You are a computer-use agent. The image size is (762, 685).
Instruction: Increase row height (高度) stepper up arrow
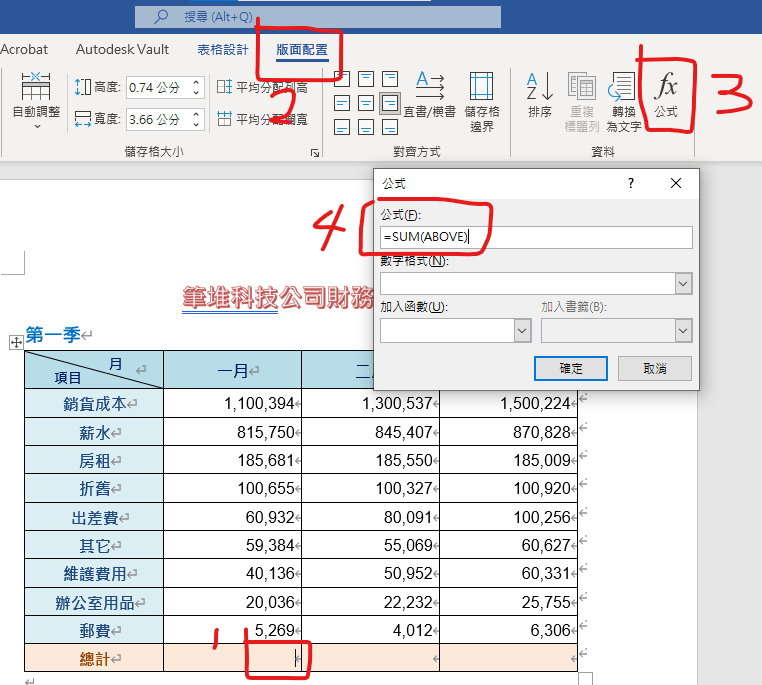point(196,83)
